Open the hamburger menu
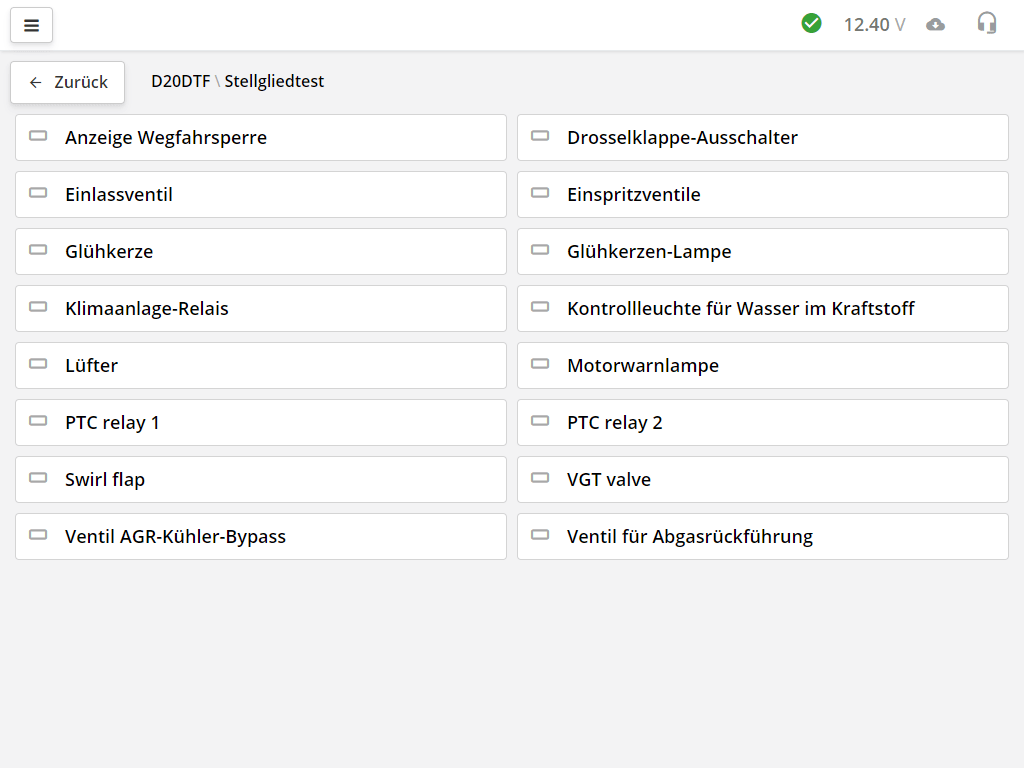Viewport: 1024px width, 768px height. (x=31, y=25)
